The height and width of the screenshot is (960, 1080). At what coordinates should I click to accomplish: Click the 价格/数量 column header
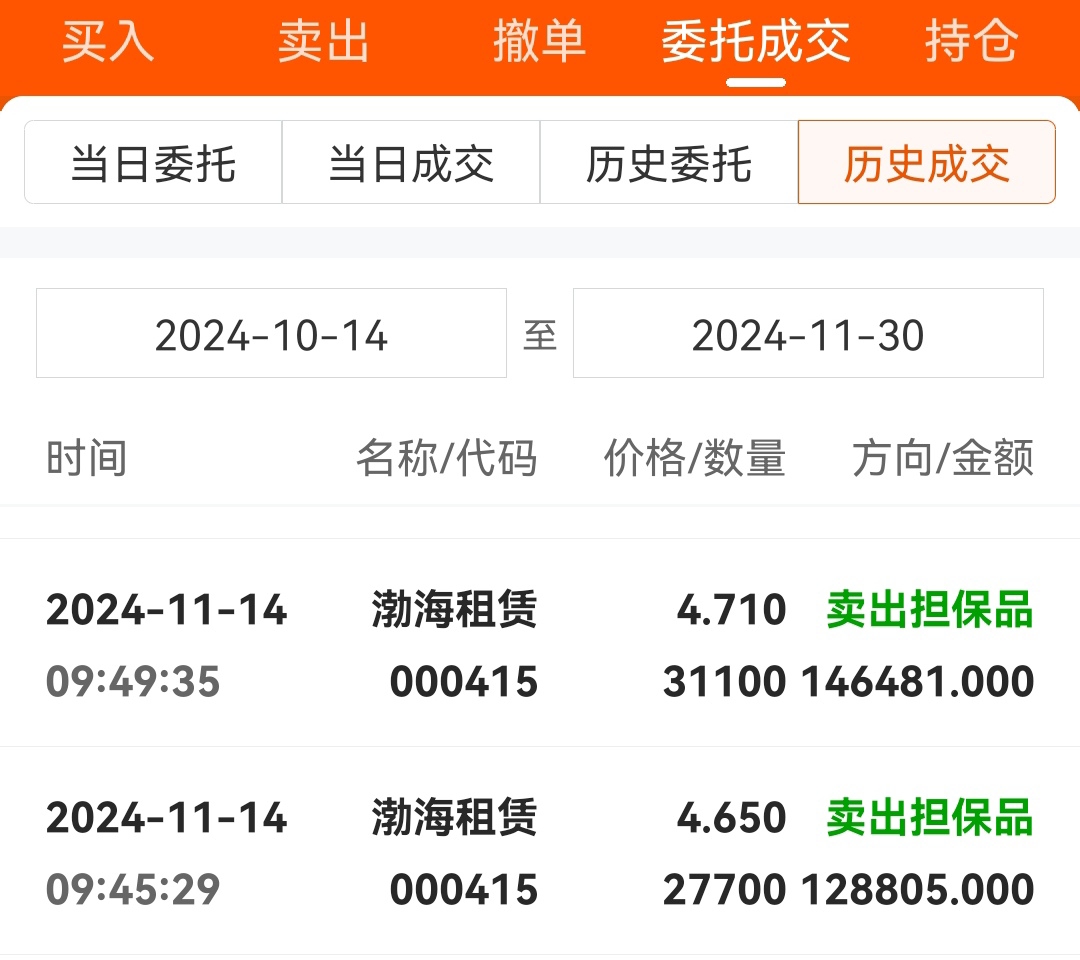694,458
